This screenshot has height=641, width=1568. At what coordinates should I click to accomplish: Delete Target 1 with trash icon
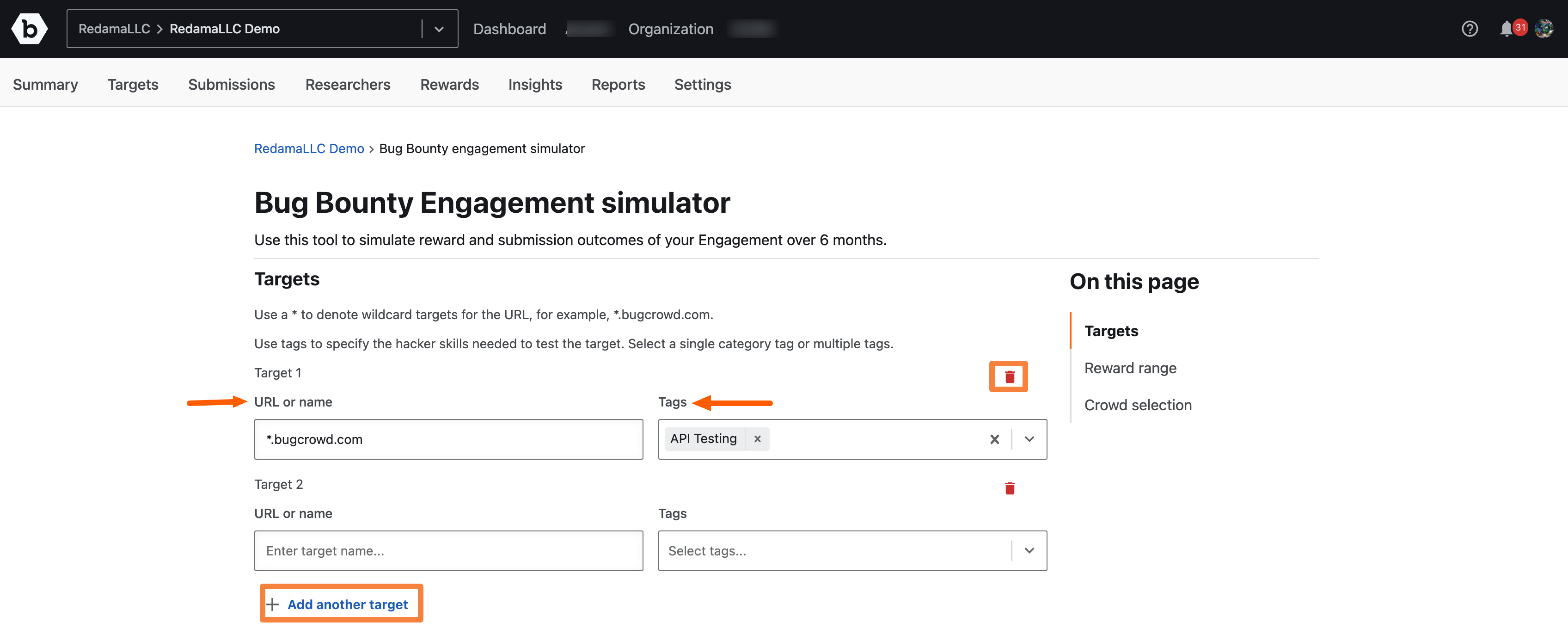point(1009,376)
